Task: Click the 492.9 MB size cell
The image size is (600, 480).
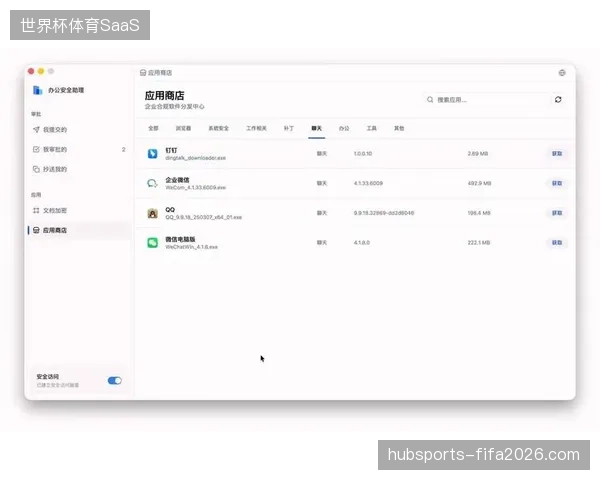Action: pyautogui.click(x=479, y=183)
